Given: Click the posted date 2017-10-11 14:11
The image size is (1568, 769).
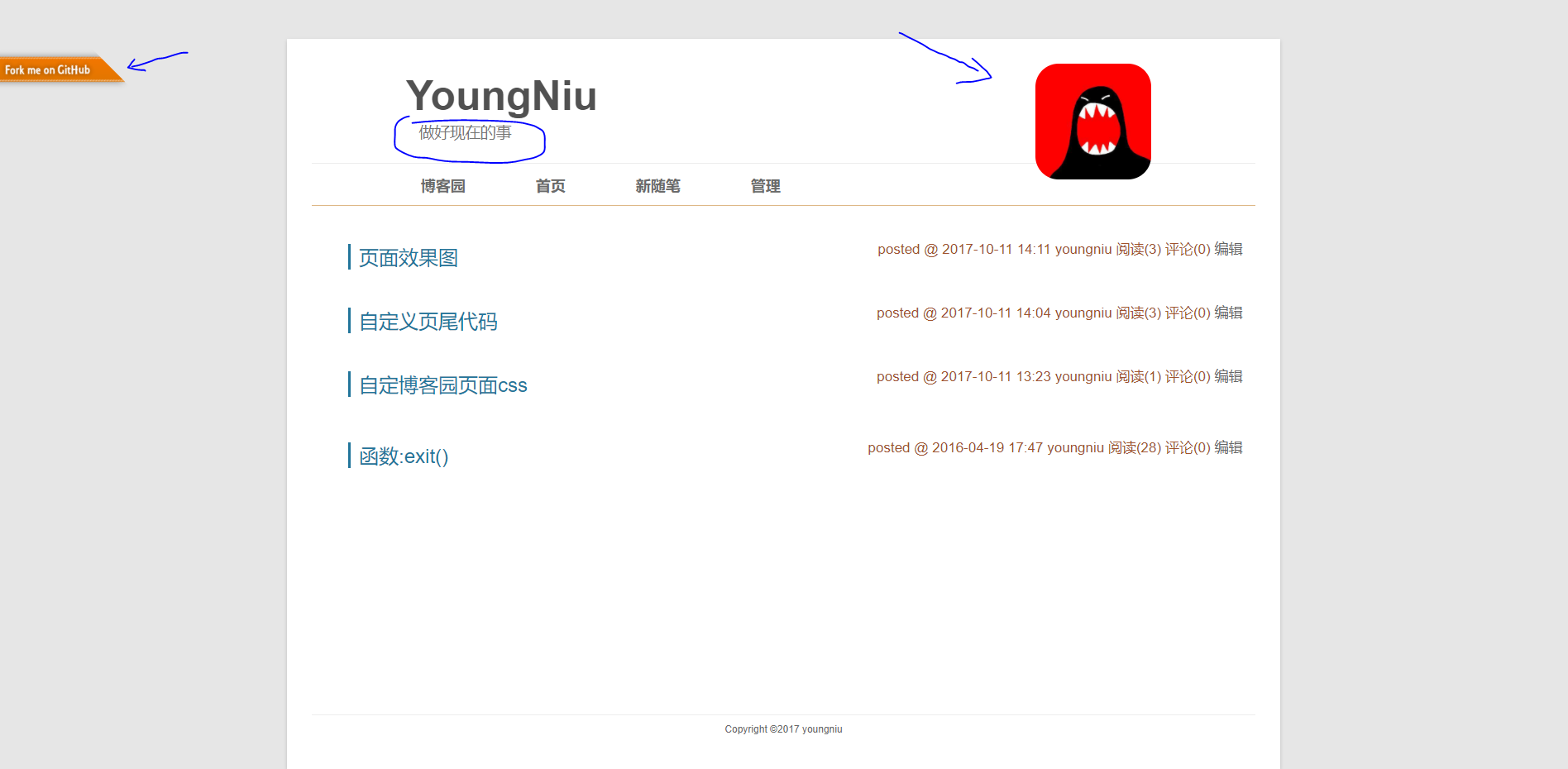Looking at the screenshot, I should pyautogui.click(x=996, y=249).
